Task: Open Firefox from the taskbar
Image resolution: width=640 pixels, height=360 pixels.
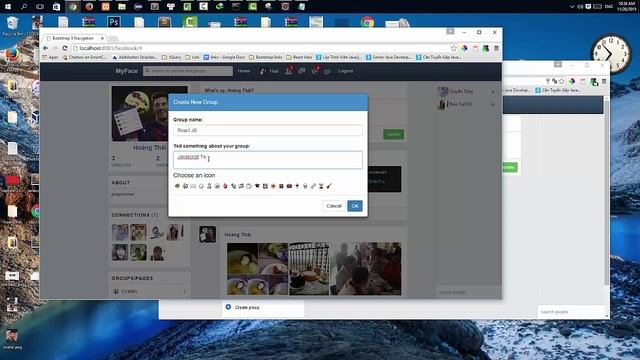Action: pyautogui.click(x=89, y=7)
